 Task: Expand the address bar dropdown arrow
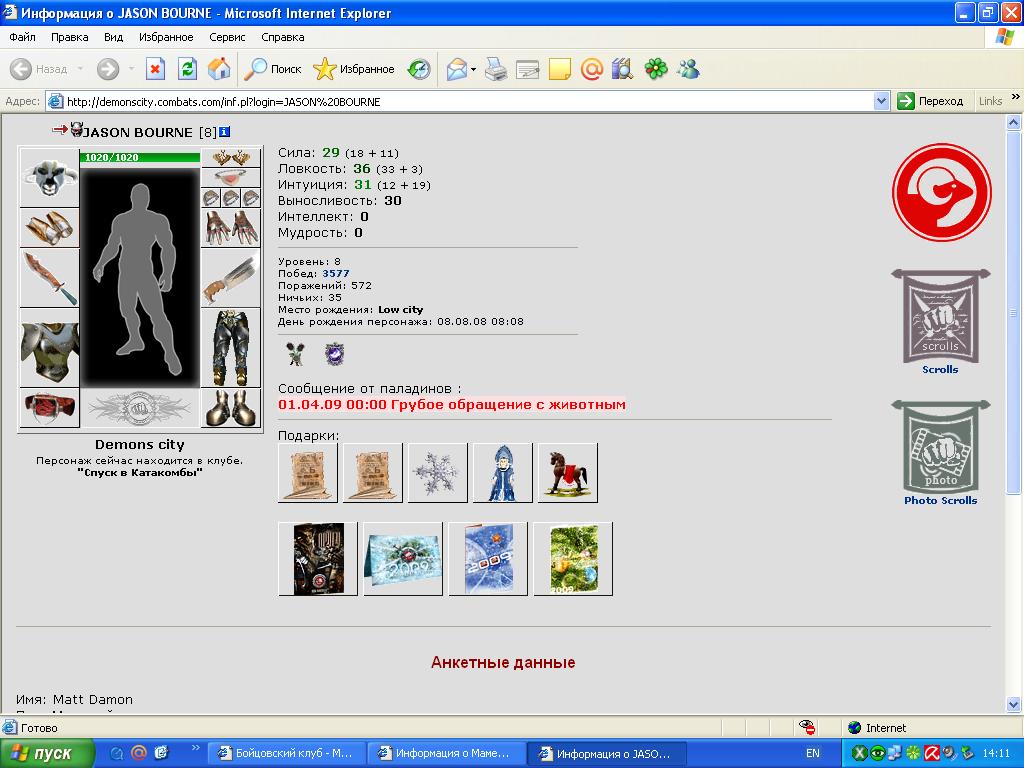pyautogui.click(x=881, y=101)
